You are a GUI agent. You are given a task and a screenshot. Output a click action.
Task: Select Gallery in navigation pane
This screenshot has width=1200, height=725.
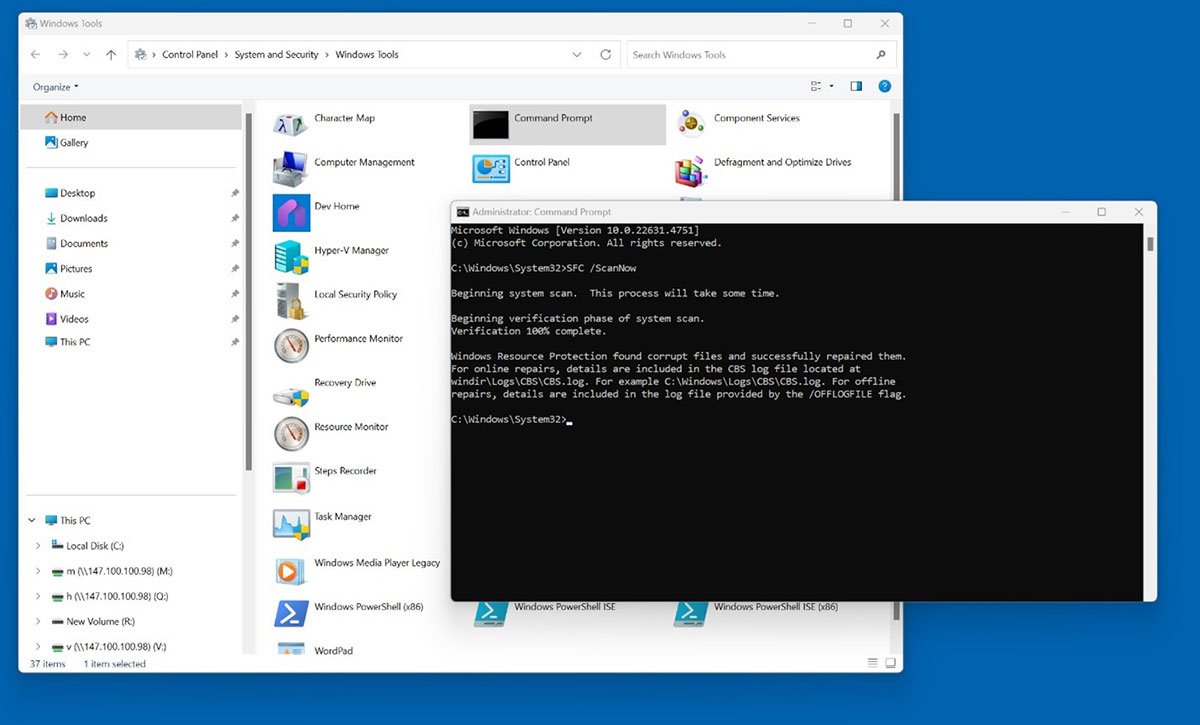point(73,143)
